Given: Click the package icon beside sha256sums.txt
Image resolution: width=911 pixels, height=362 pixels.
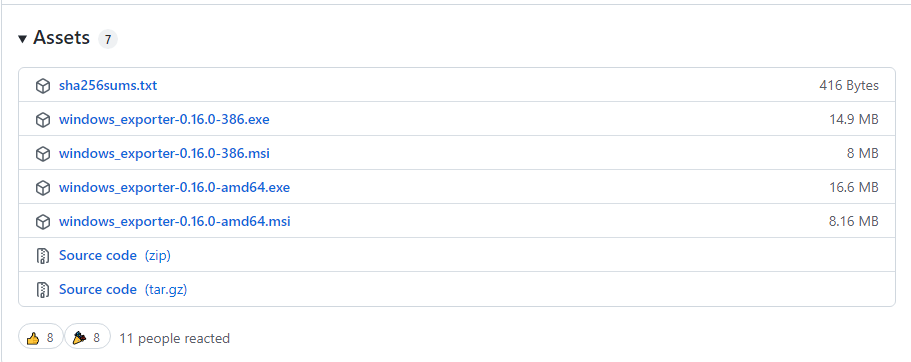Looking at the screenshot, I should pyautogui.click(x=43, y=86).
